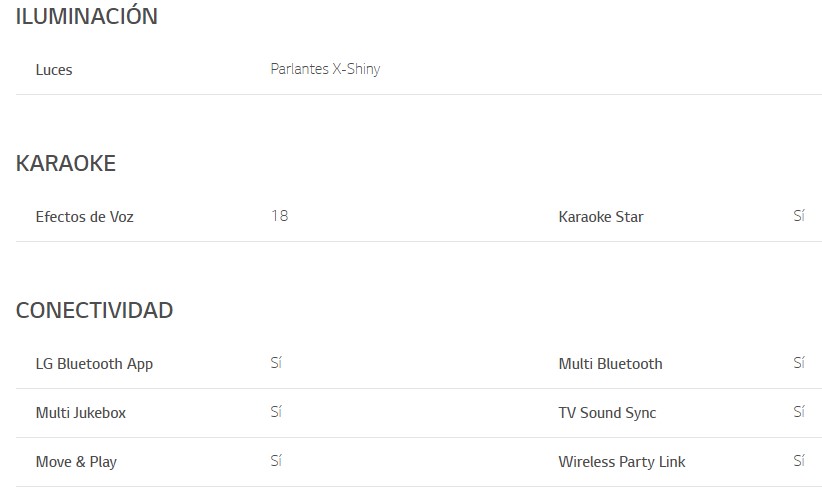Click the KARAOKE section heading
This screenshot has height=489, width=822.
coord(66,164)
